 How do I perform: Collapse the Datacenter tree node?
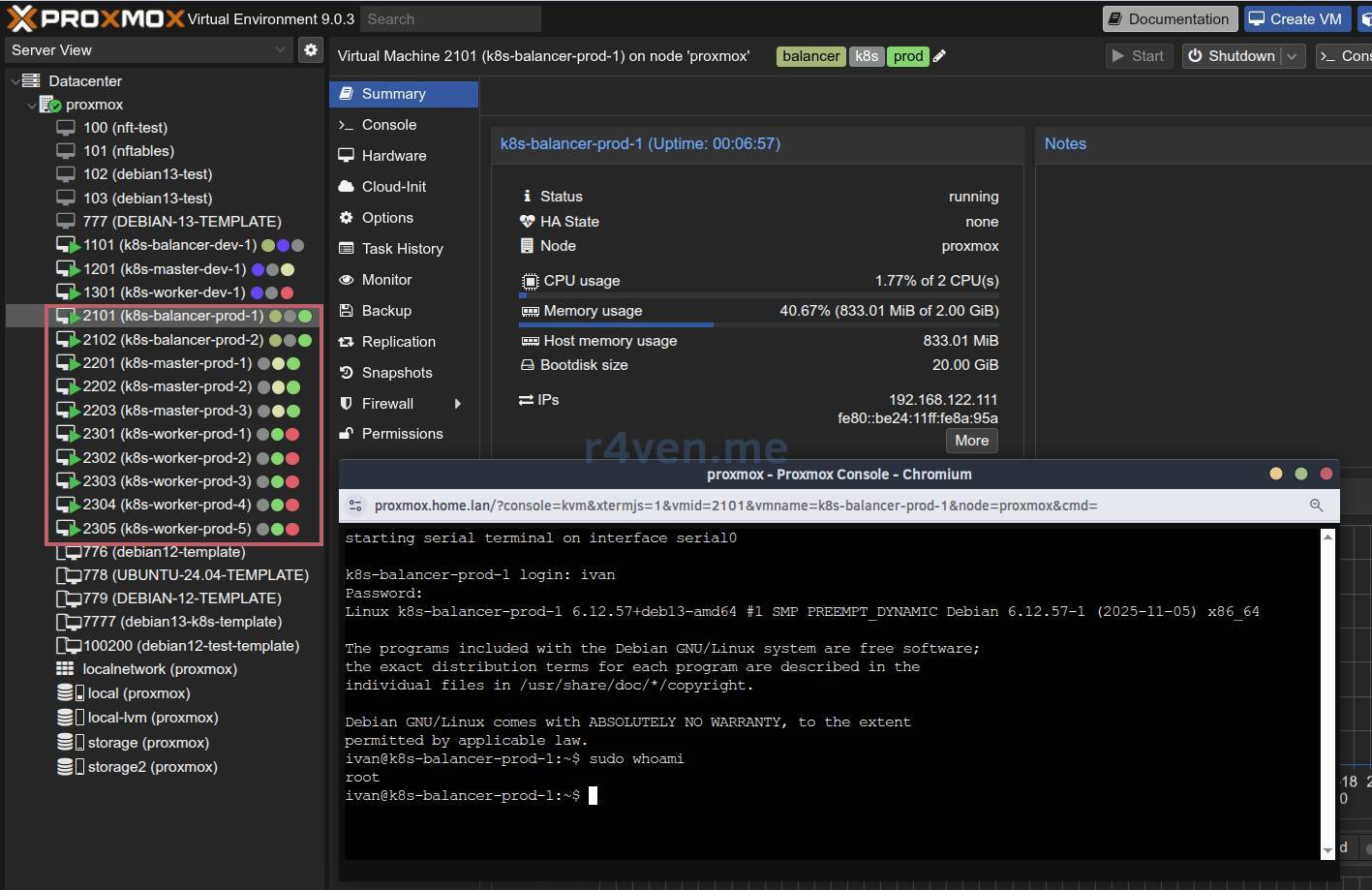(x=15, y=81)
